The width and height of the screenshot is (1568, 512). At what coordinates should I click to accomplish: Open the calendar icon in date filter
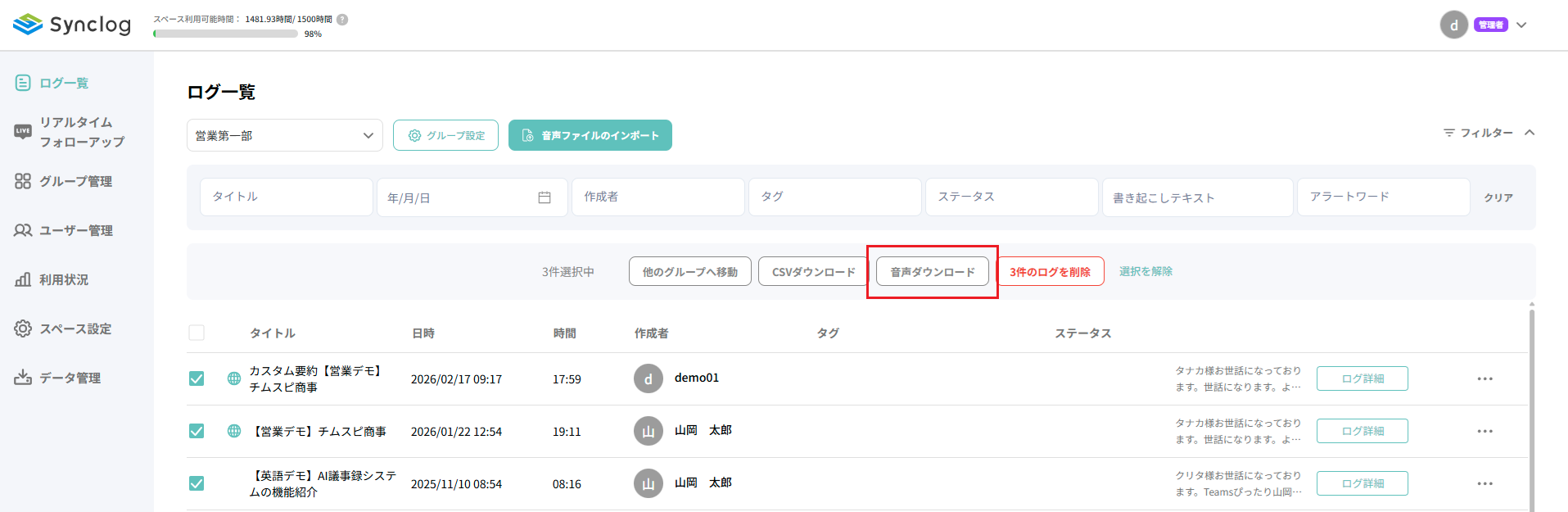pos(545,197)
